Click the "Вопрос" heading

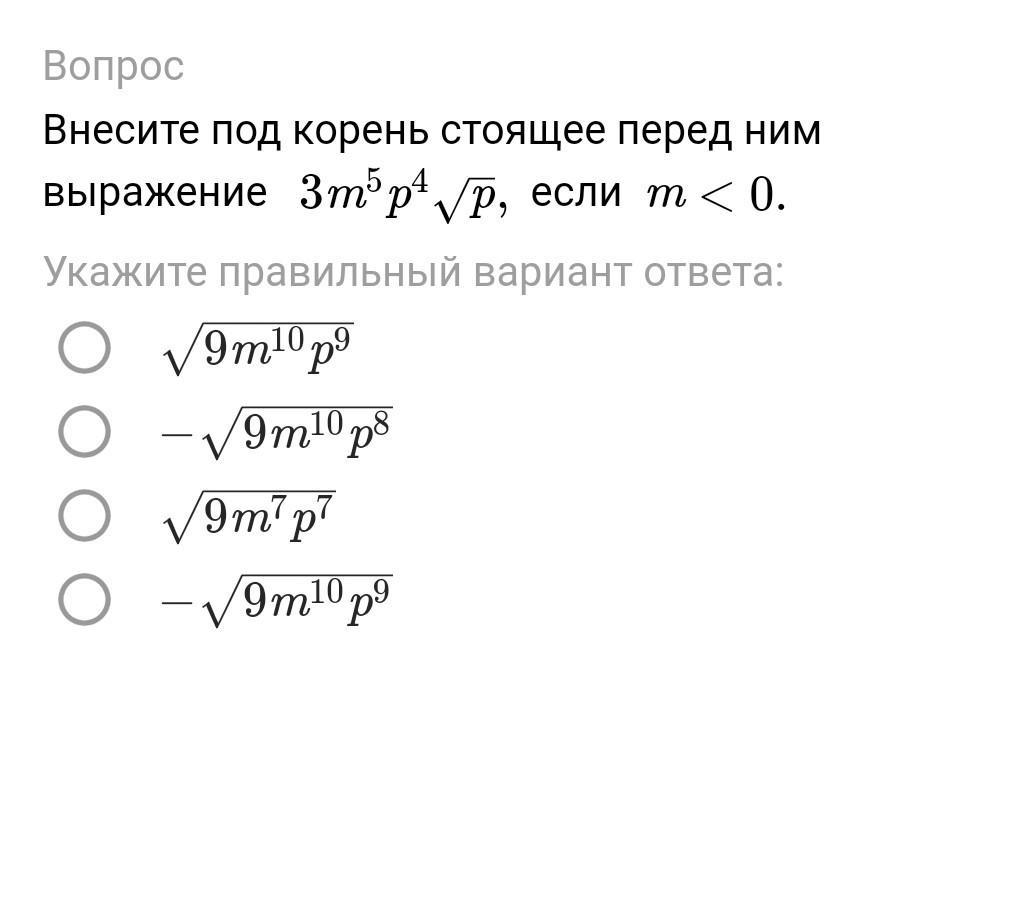[x=114, y=67]
